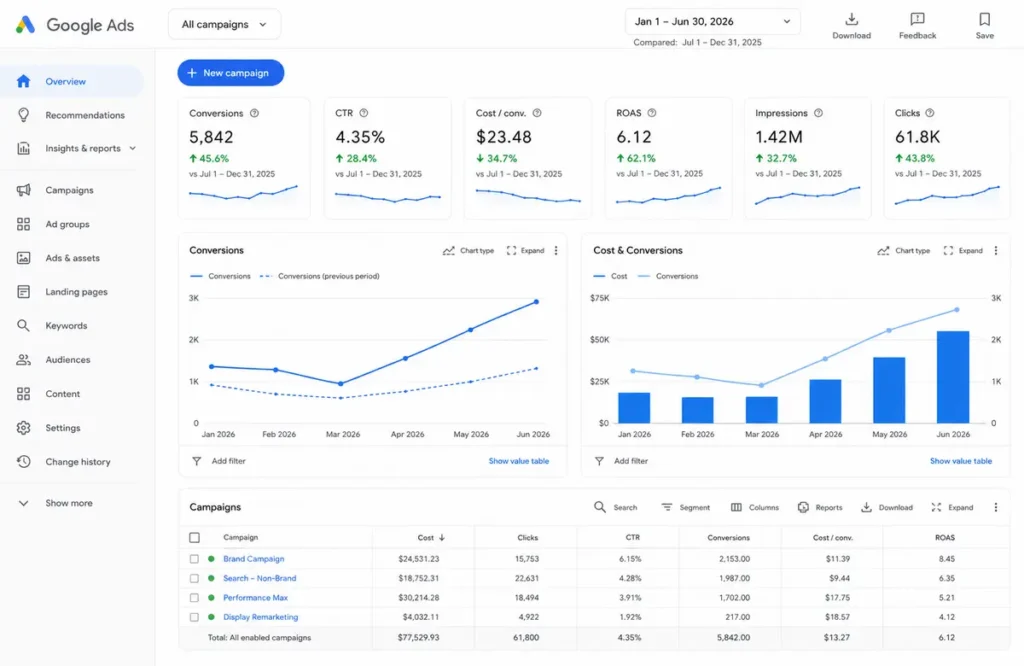Open Segment in the Campaigns toolbar
This screenshot has height=666, width=1024.
click(685, 507)
